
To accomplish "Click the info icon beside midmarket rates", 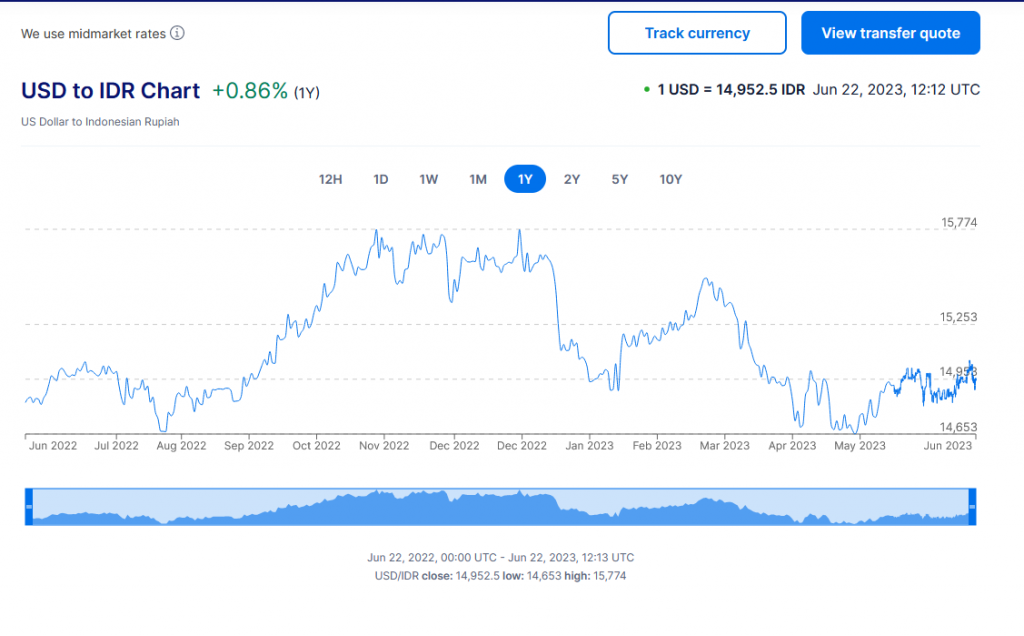I will point(177,33).
